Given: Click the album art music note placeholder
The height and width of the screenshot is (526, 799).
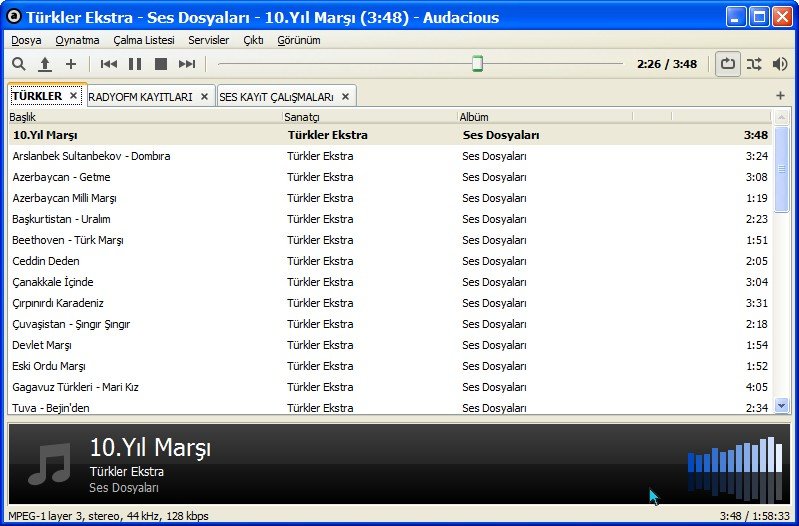Looking at the screenshot, I should 49,463.
